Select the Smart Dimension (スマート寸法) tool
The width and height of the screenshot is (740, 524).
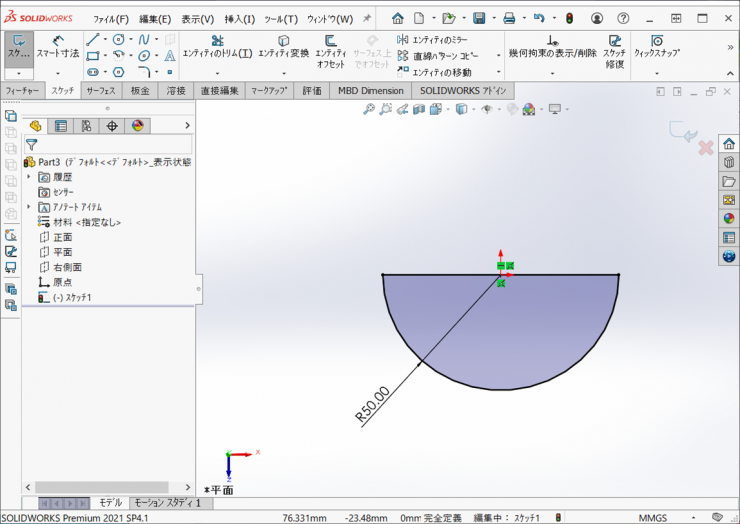[58, 46]
